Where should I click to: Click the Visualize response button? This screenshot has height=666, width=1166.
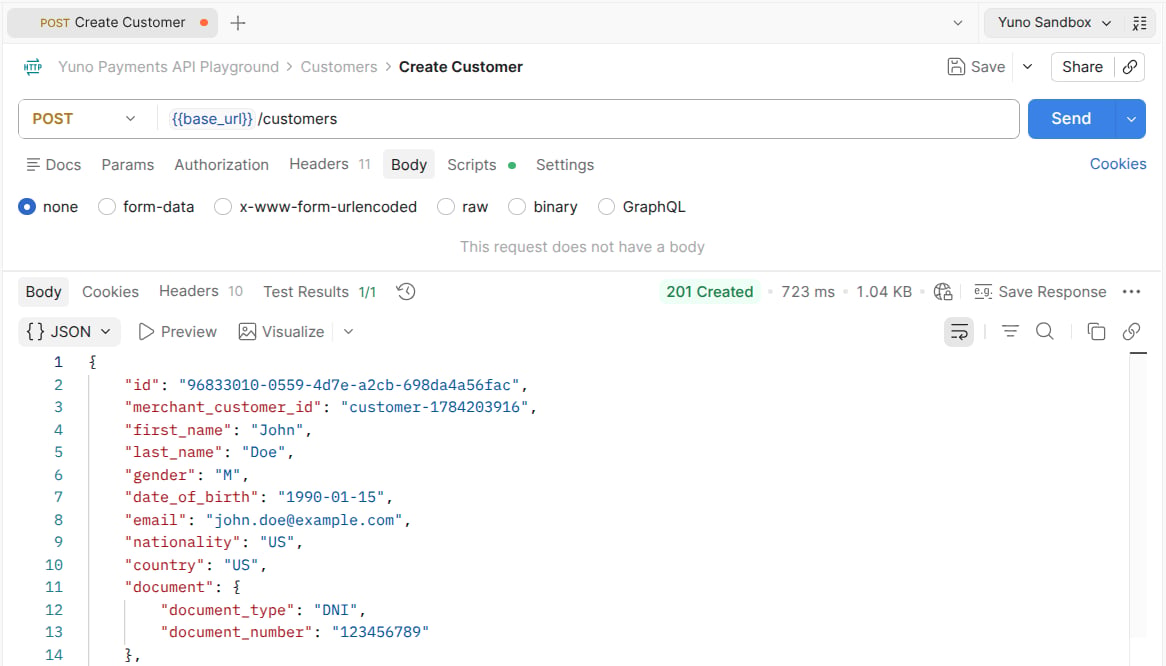(x=281, y=332)
